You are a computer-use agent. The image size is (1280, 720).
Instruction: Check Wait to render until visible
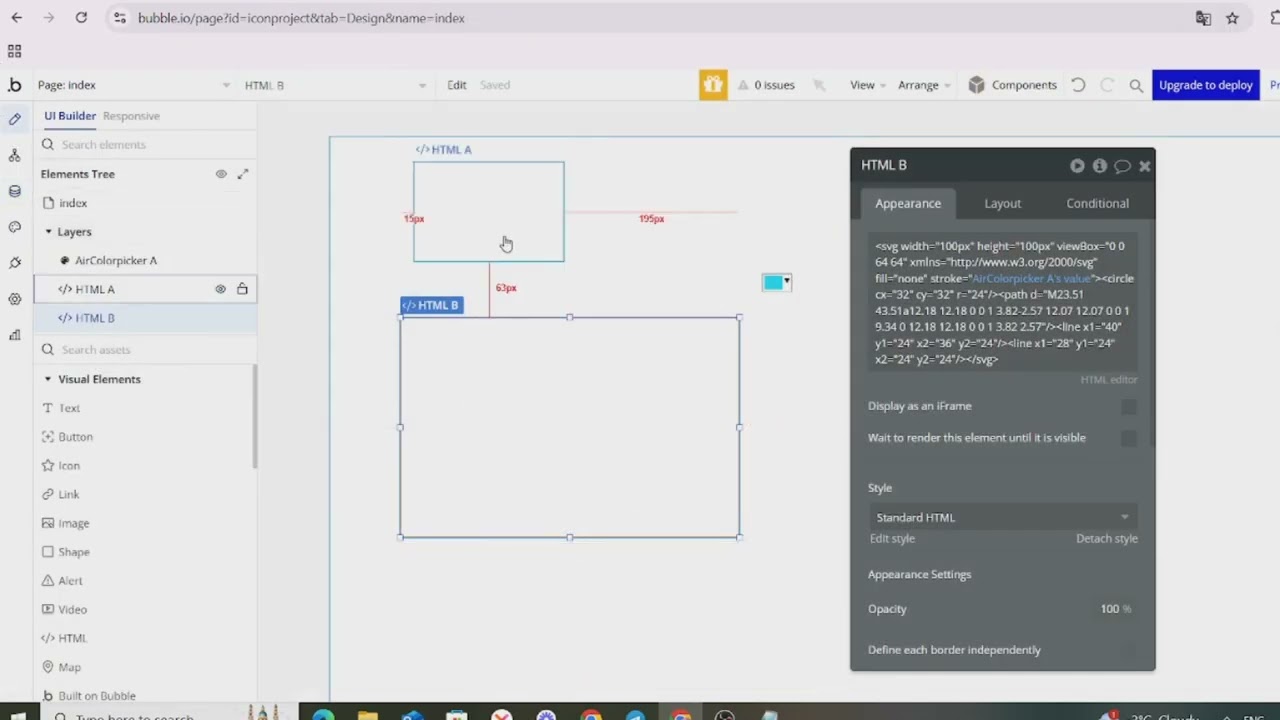point(1128,438)
